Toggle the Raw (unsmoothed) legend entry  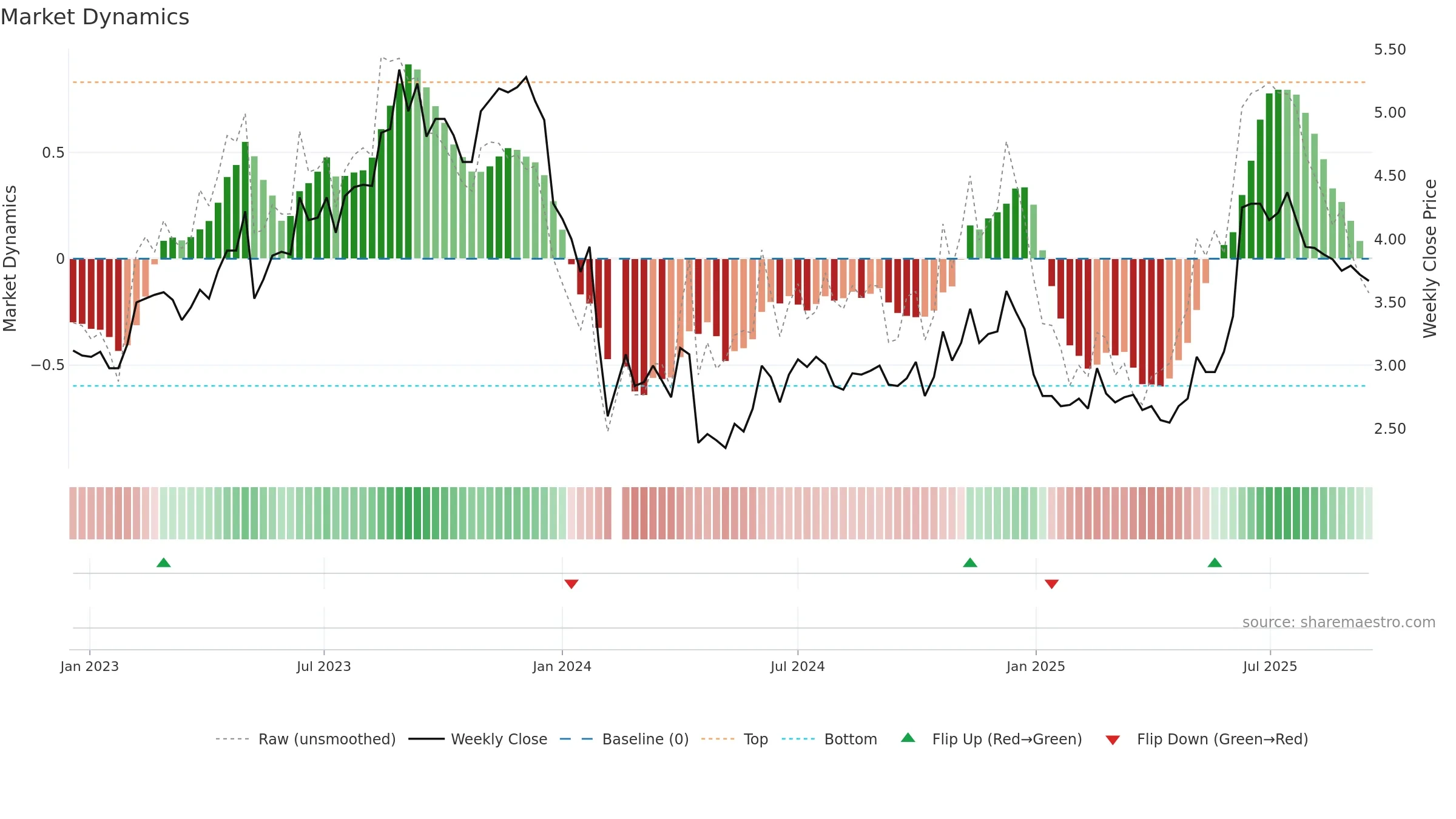coord(305,739)
